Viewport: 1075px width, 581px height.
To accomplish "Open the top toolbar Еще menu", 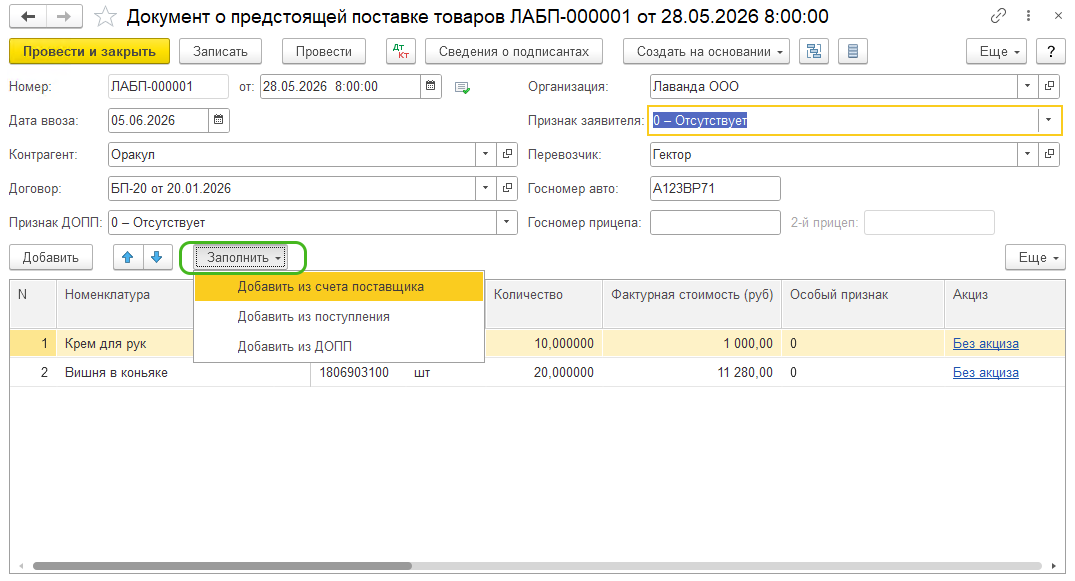I will 996,51.
